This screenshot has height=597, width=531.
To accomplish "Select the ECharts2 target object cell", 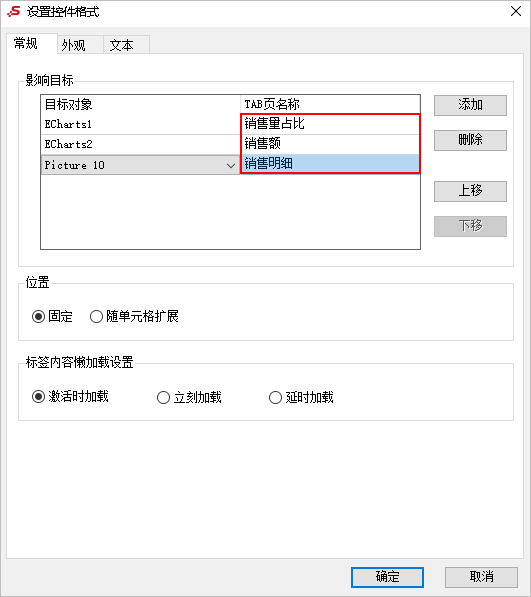I will [x=140, y=144].
